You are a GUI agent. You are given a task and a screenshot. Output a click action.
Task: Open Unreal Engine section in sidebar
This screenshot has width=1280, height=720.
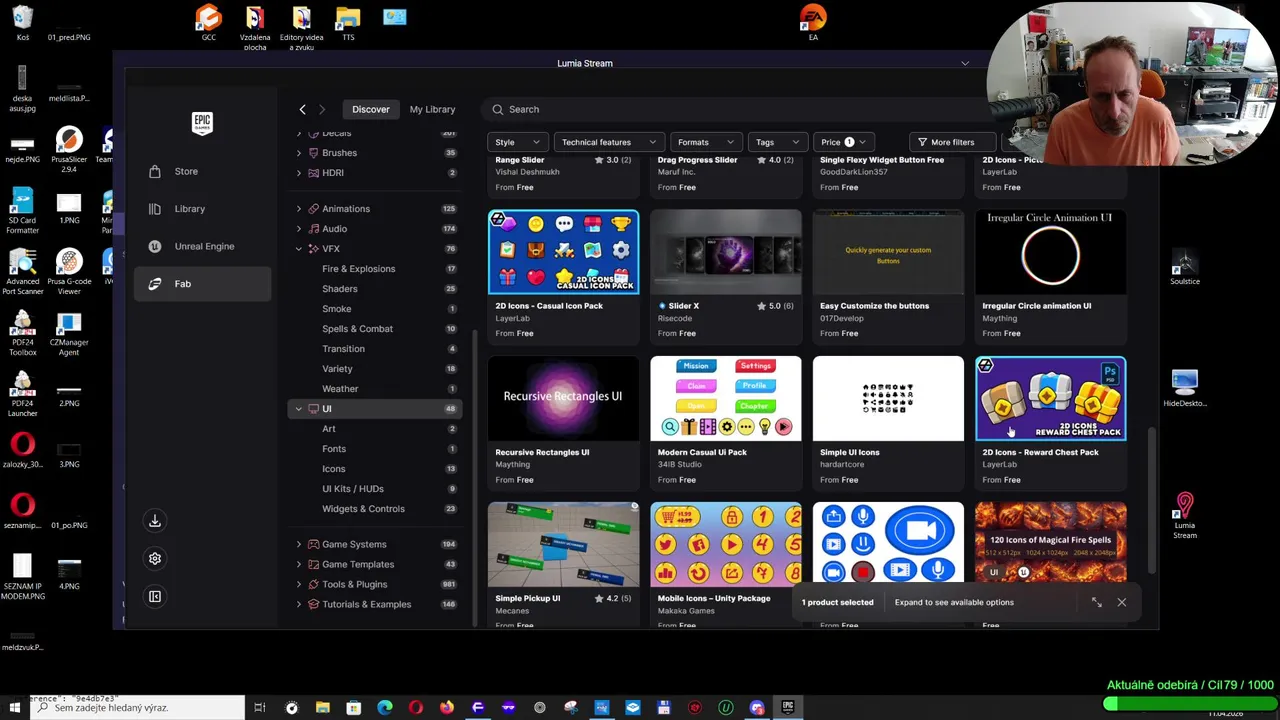pyautogui.click(x=203, y=246)
